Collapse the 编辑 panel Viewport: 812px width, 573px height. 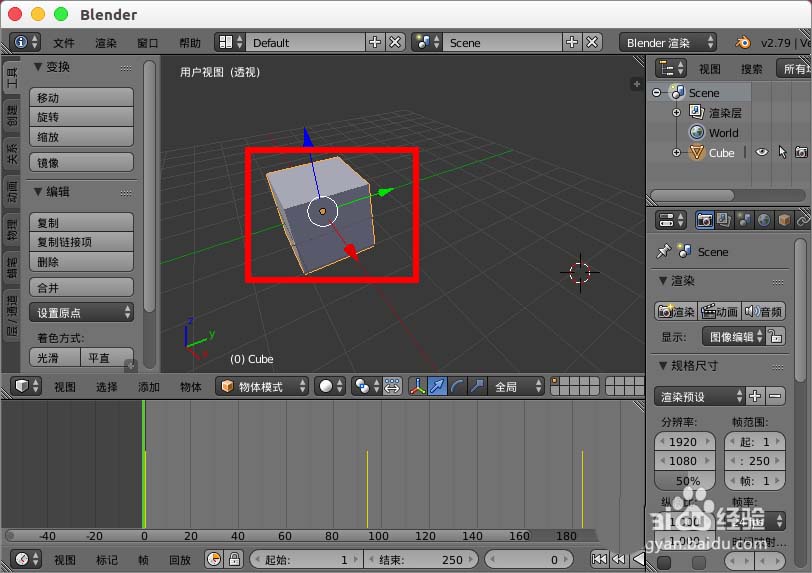[x=38, y=192]
